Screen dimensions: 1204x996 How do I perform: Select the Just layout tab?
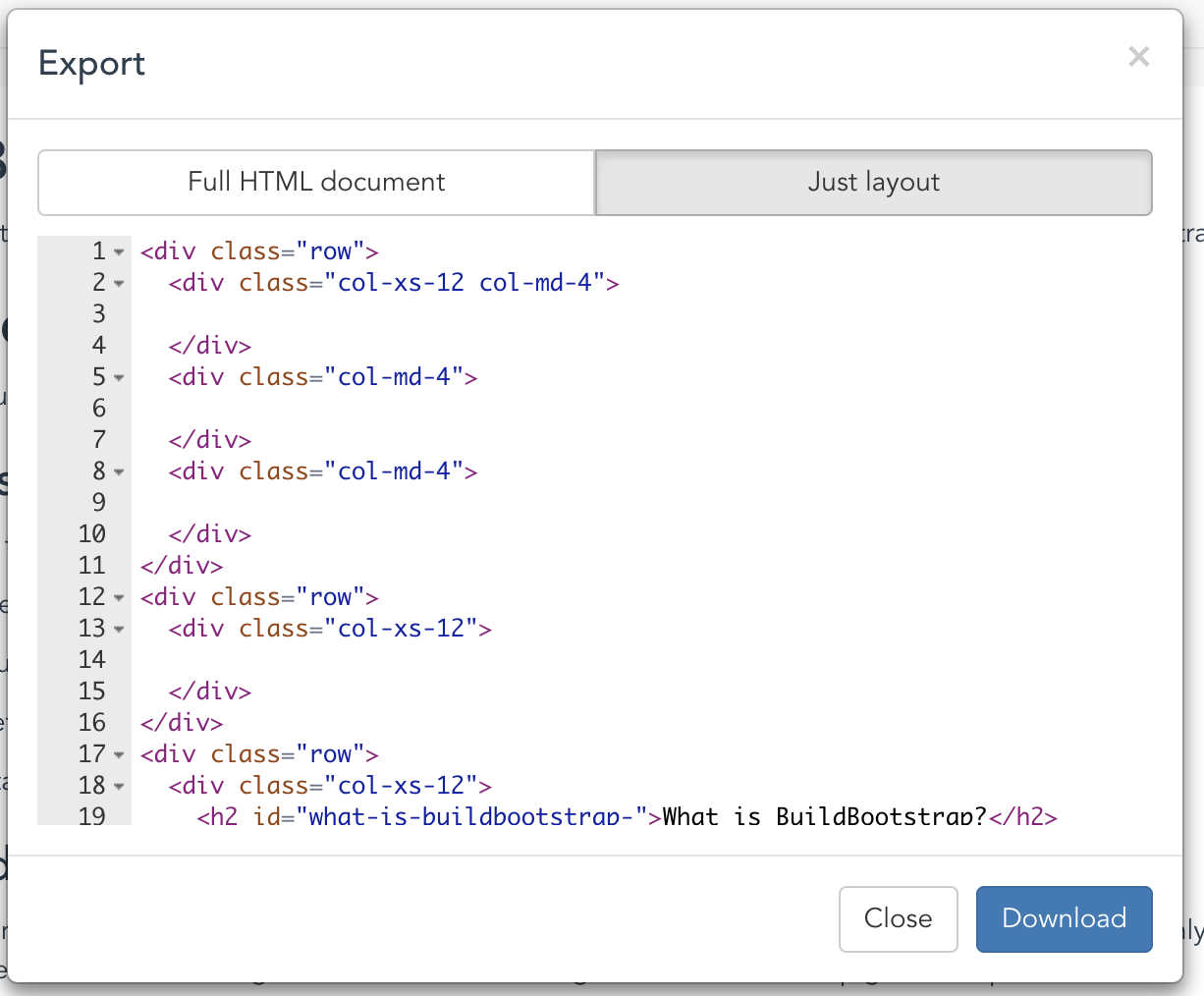[x=873, y=182]
